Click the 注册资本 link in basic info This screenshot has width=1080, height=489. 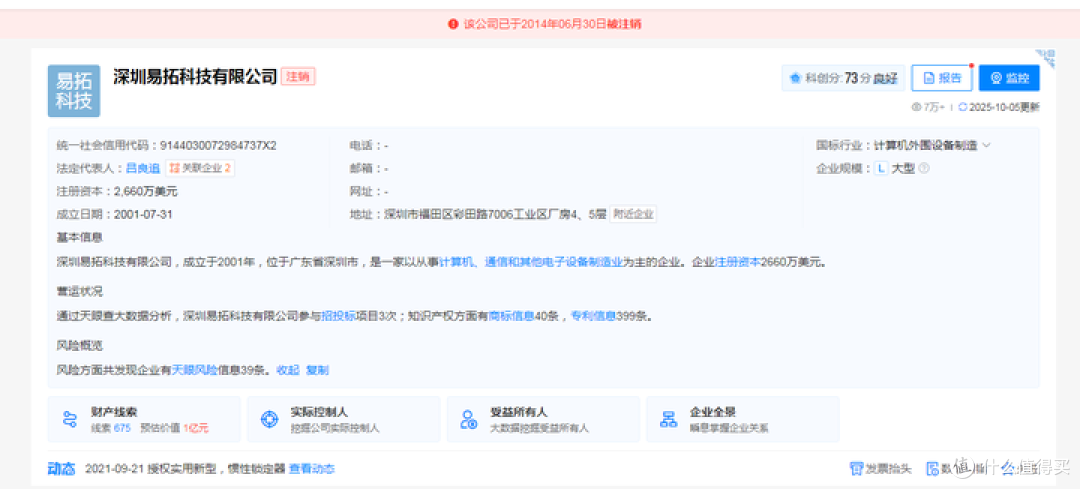click(x=738, y=262)
